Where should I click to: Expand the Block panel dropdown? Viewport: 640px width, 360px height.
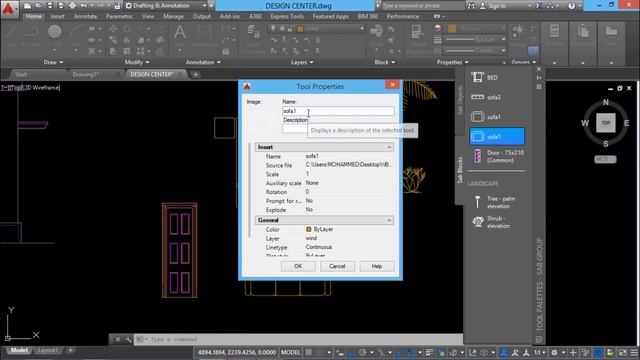coord(384,62)
